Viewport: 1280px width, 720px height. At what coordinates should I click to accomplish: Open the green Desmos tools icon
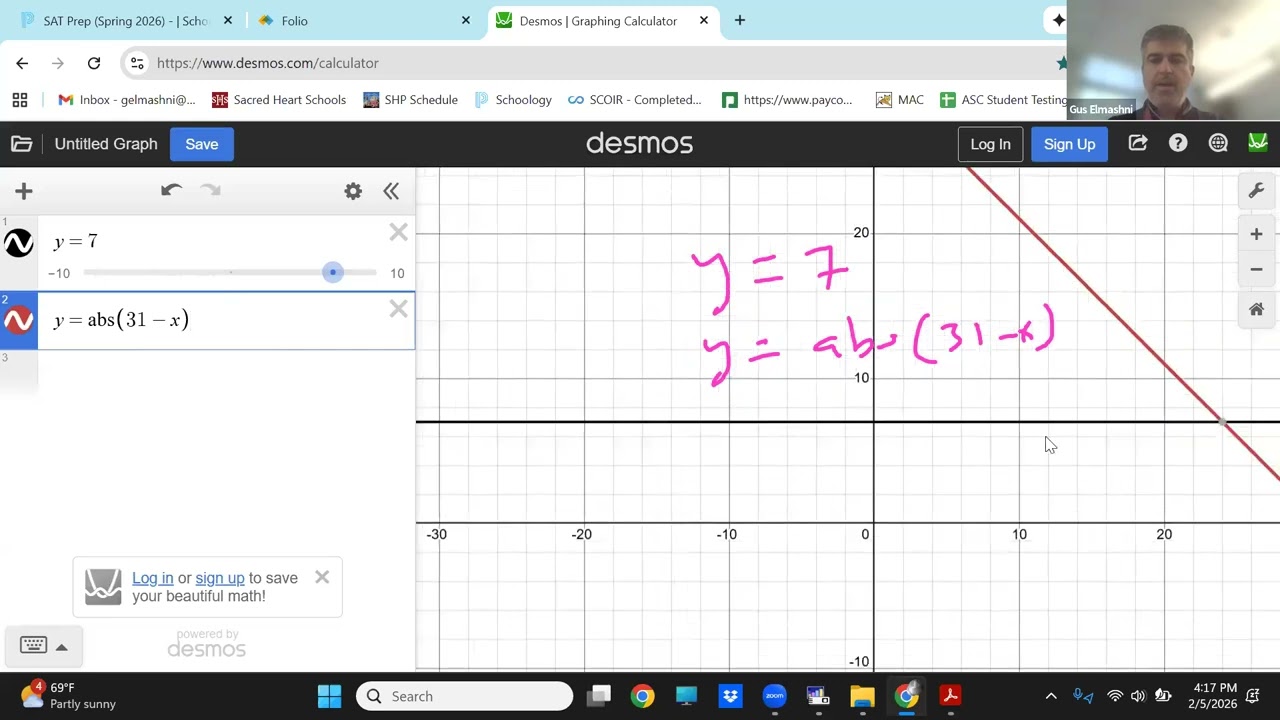tap(1258, 144)
